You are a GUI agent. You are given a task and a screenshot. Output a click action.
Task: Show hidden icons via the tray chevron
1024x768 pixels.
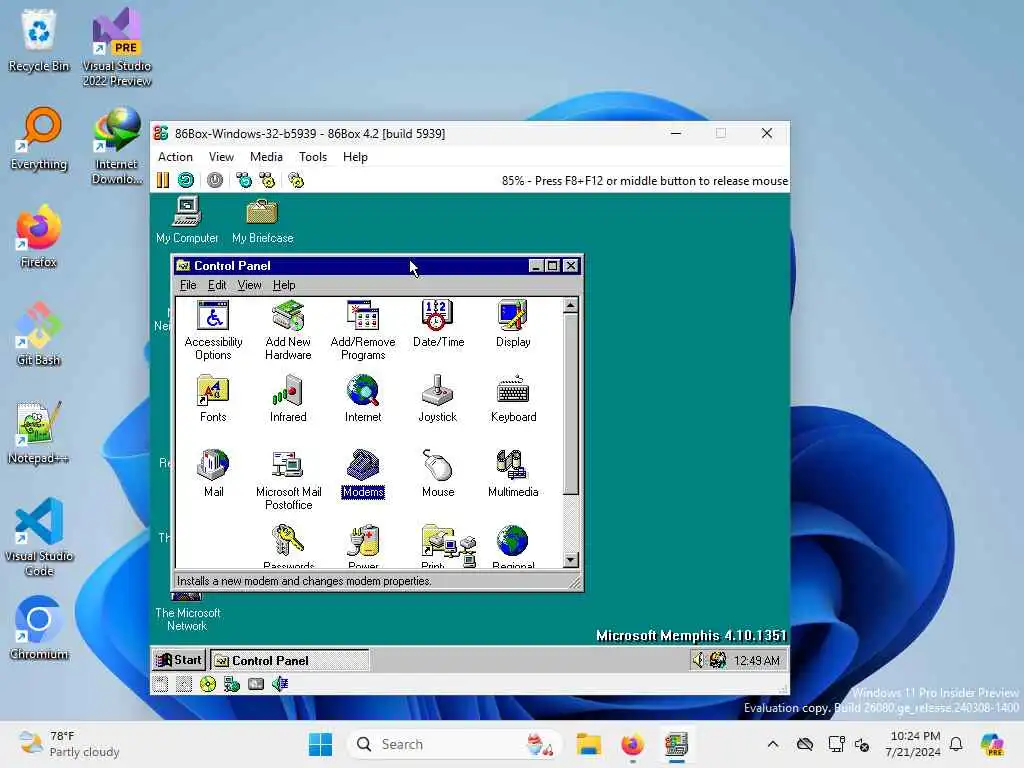point(773,744)
